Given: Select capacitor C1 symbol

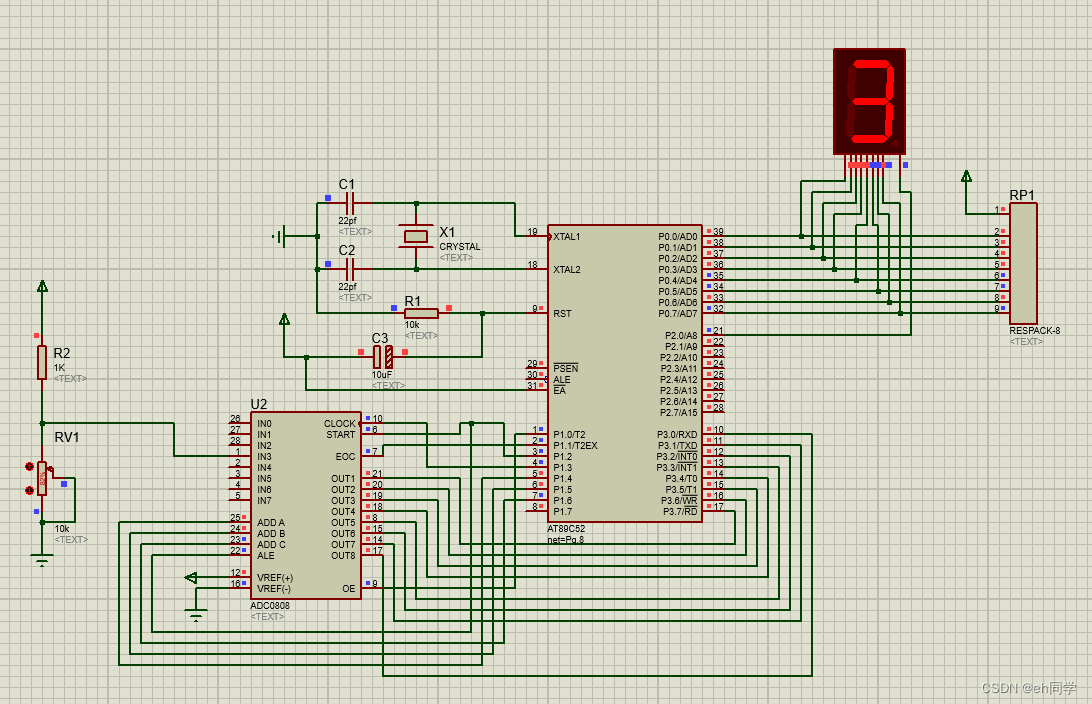Looking at the screenshot, I should pos(350,203).
